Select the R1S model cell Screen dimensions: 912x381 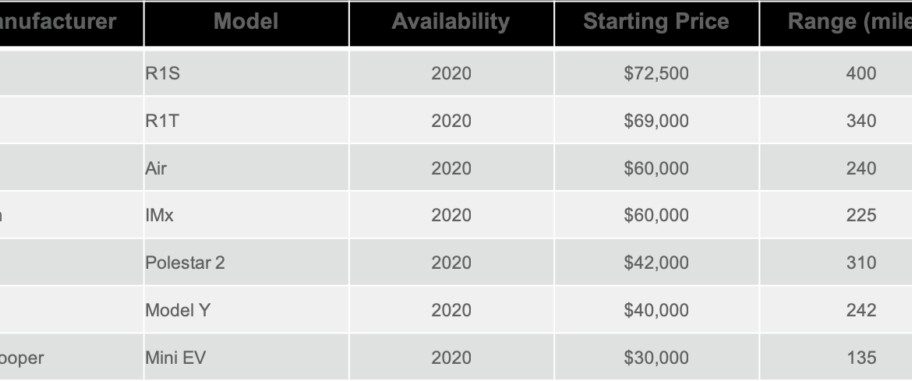coord(246,73)
